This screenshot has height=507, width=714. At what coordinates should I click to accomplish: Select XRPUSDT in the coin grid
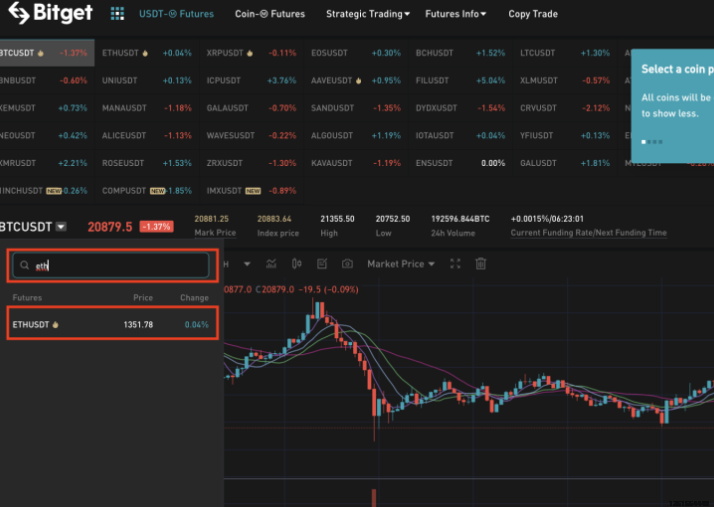tap(251, 53)
